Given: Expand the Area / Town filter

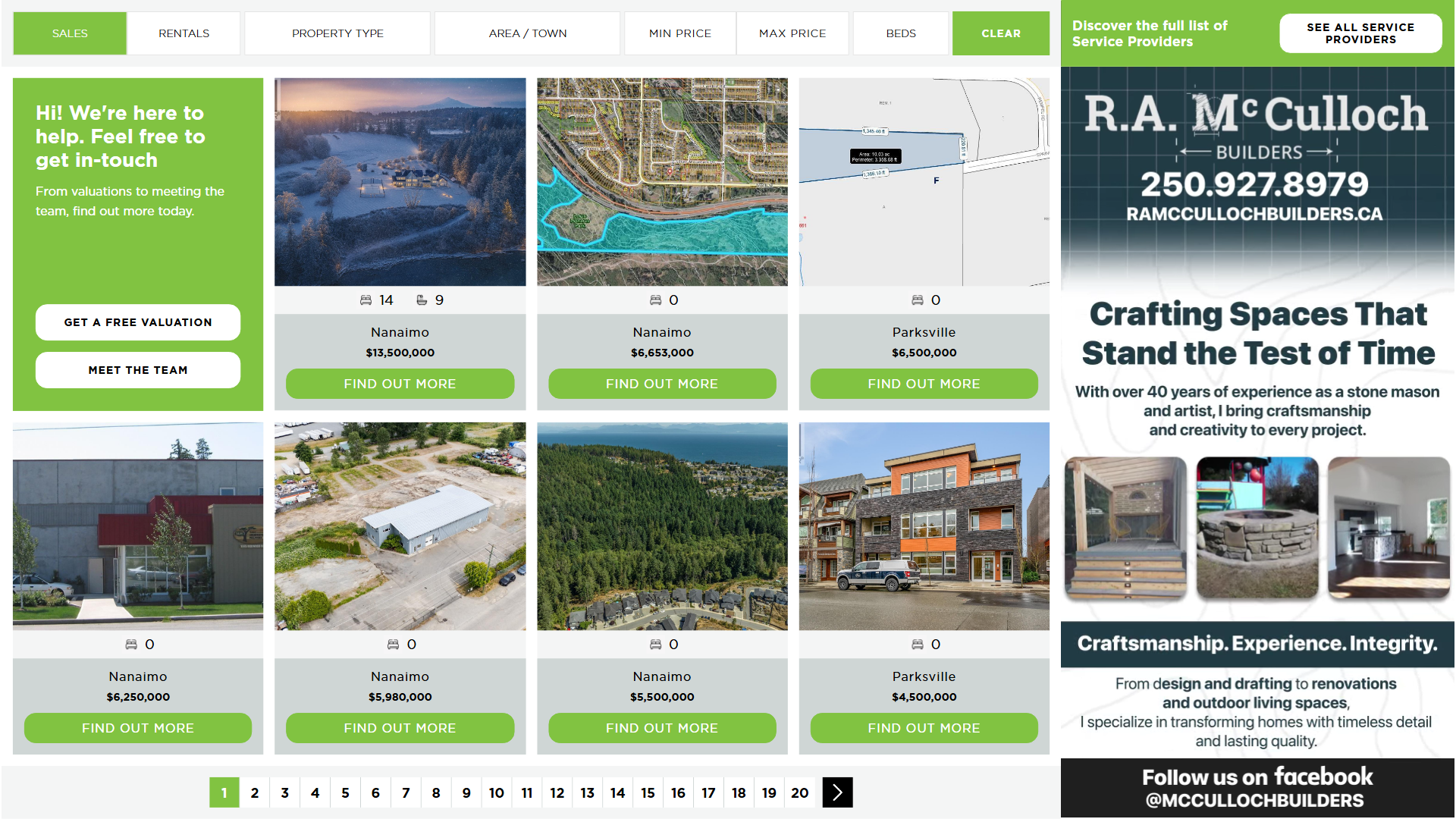Looking at the screenshot, I should pyautogui.click(x=527, y=33).
